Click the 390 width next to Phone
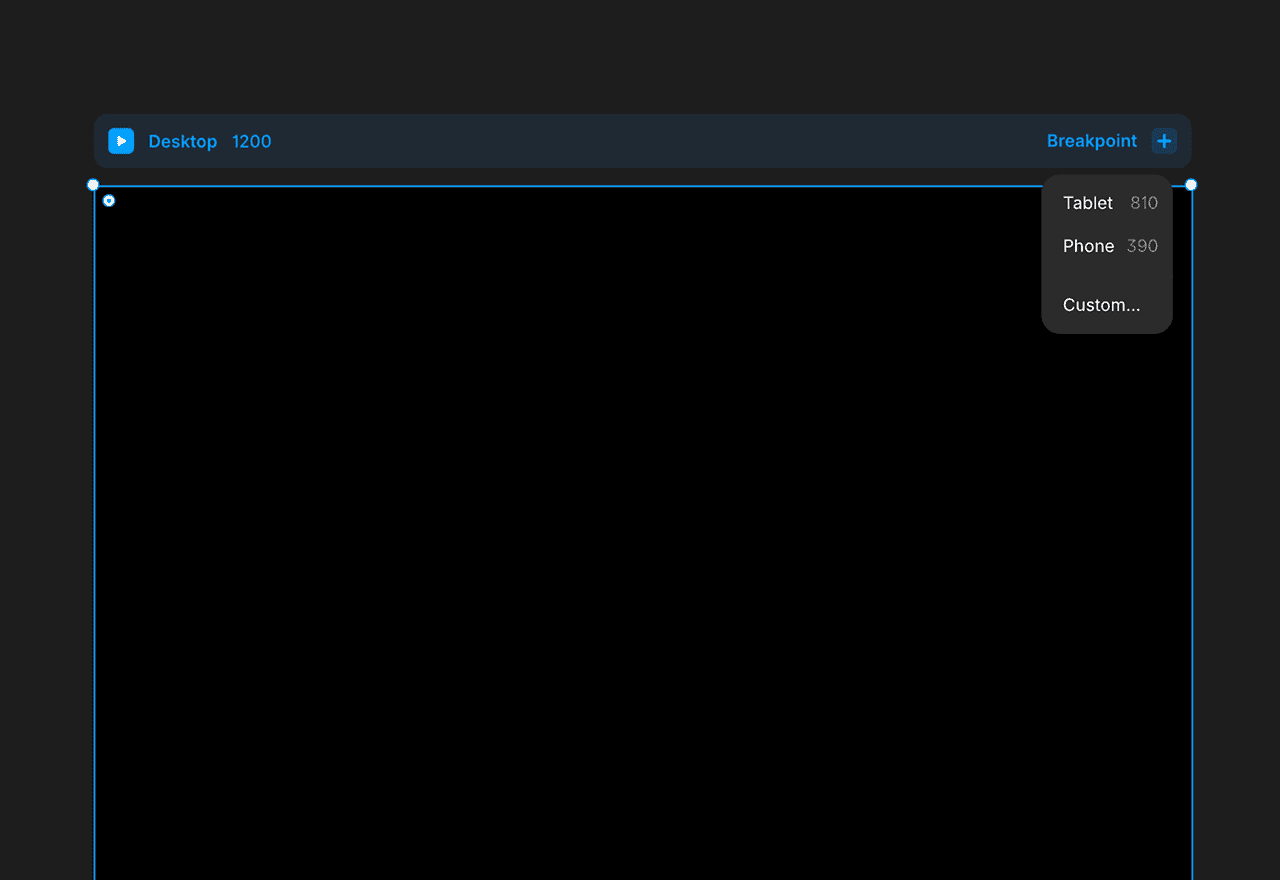Viewport: 1280px width, 880px height. [x=1143, y=246]
